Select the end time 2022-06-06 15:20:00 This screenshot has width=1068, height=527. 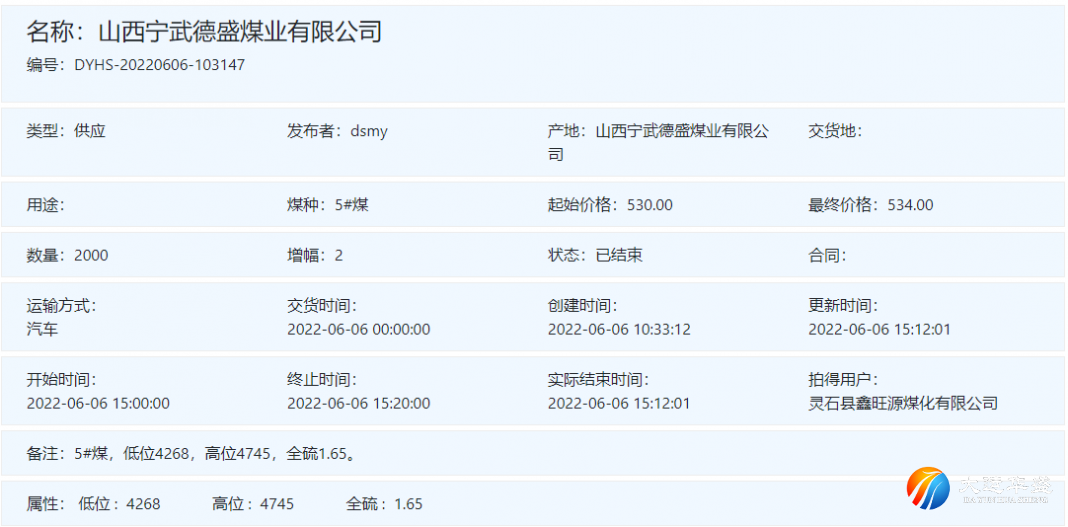358,404
